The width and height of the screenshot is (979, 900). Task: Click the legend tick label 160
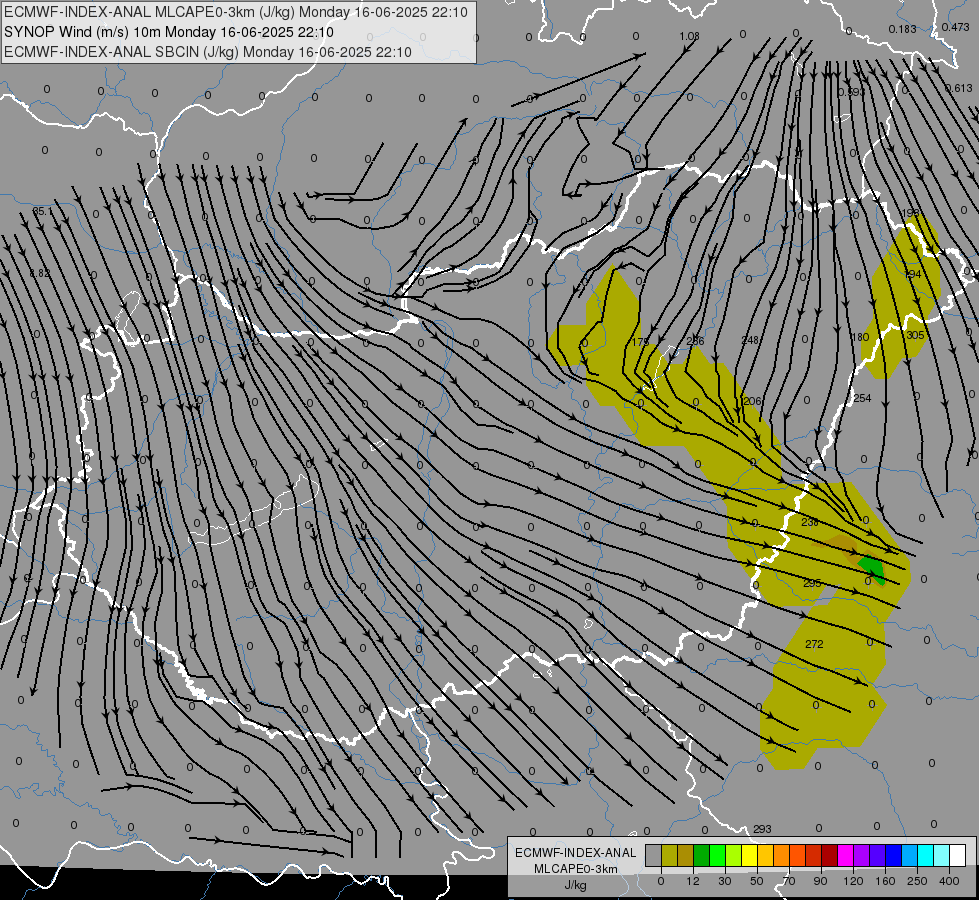click(885, 881)
